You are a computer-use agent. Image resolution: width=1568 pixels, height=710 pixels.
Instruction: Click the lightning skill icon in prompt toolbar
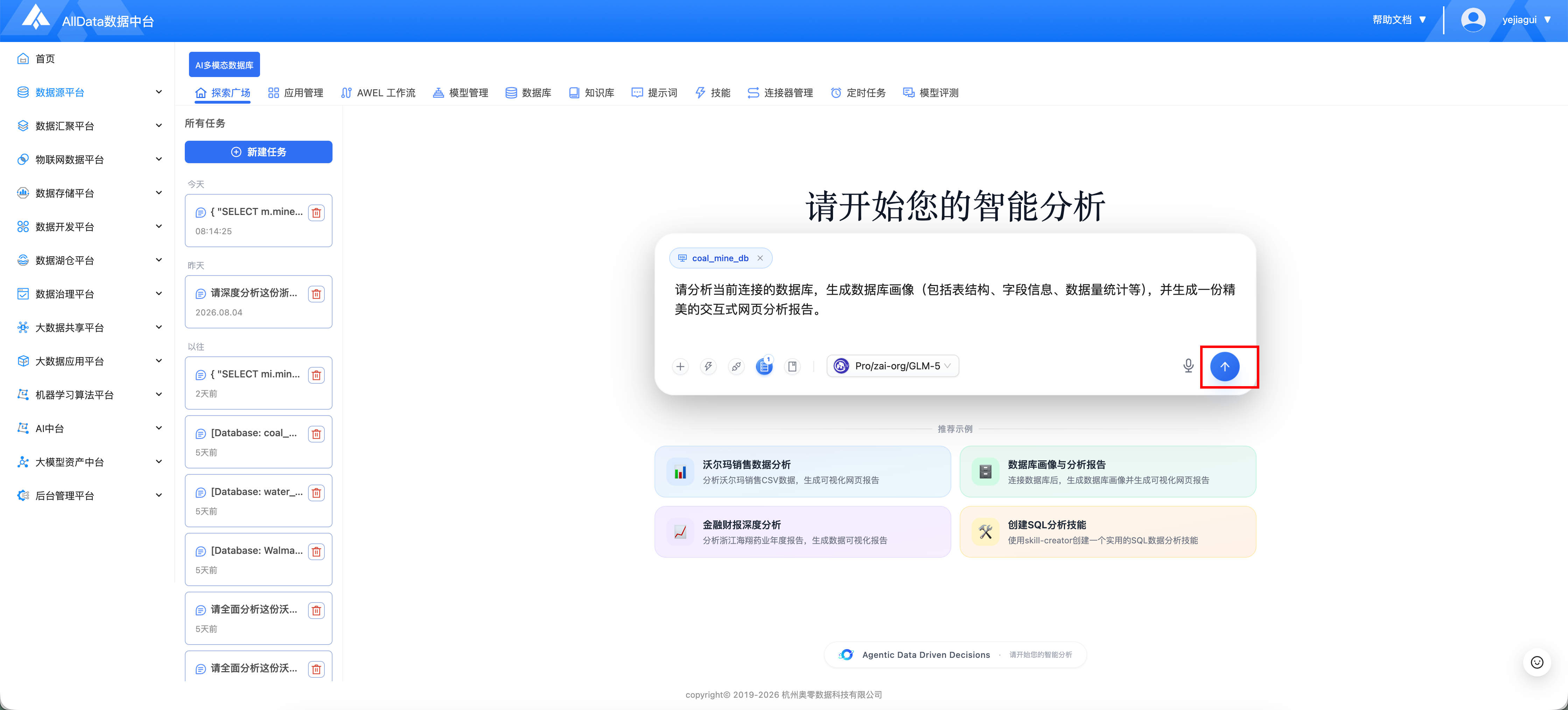pos(708,367)
